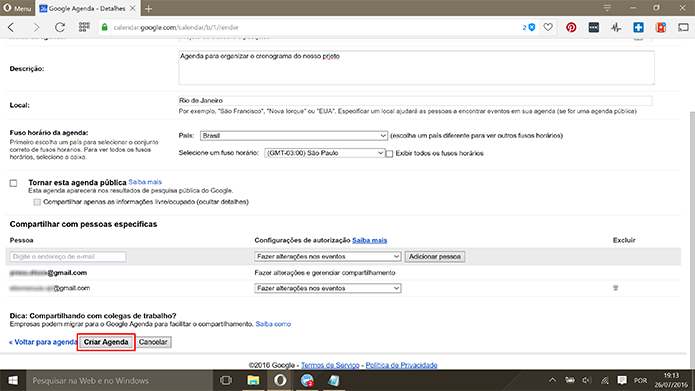Open Speed Dial grid
Image resolution: width=695 pixels, height=391 pixels.
84,27
